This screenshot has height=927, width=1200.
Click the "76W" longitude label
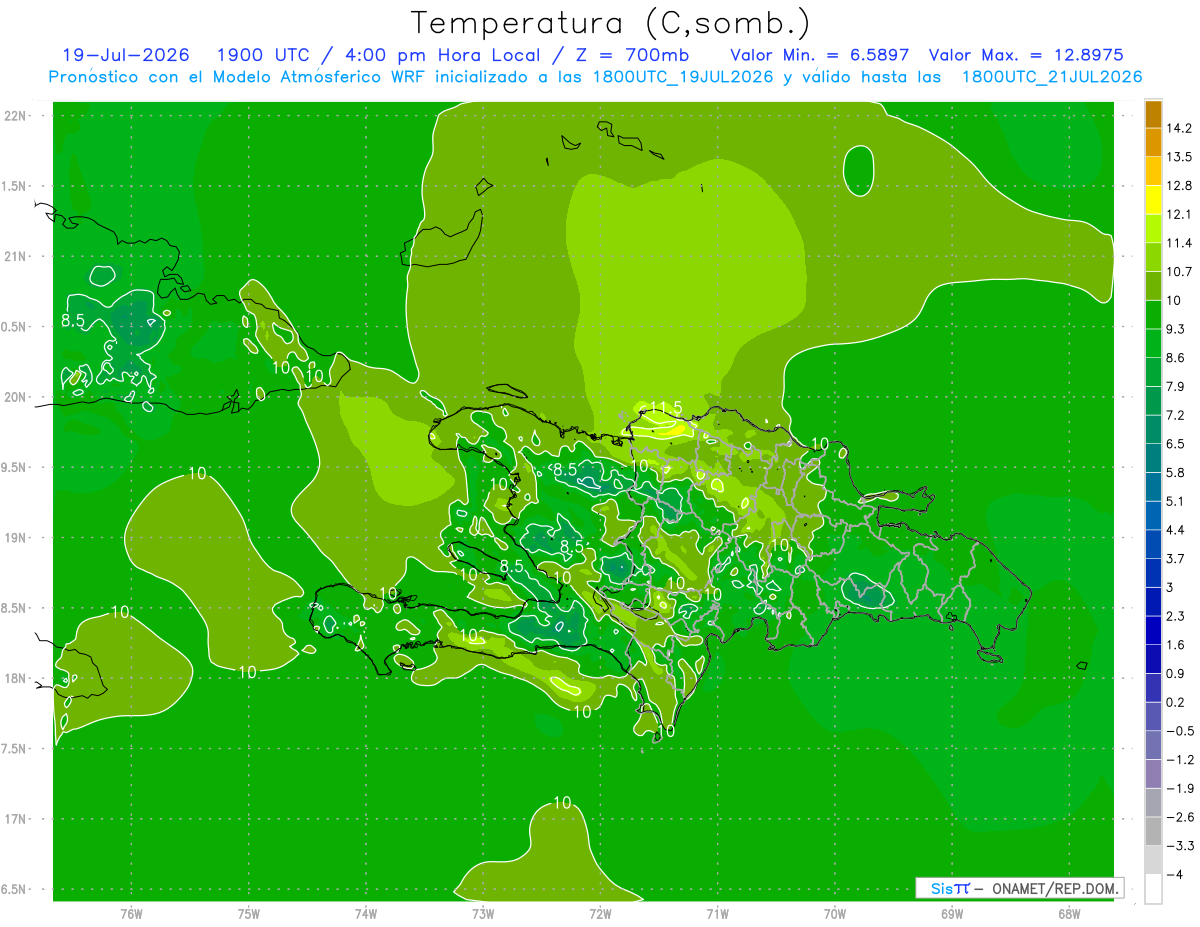point(131,913)
